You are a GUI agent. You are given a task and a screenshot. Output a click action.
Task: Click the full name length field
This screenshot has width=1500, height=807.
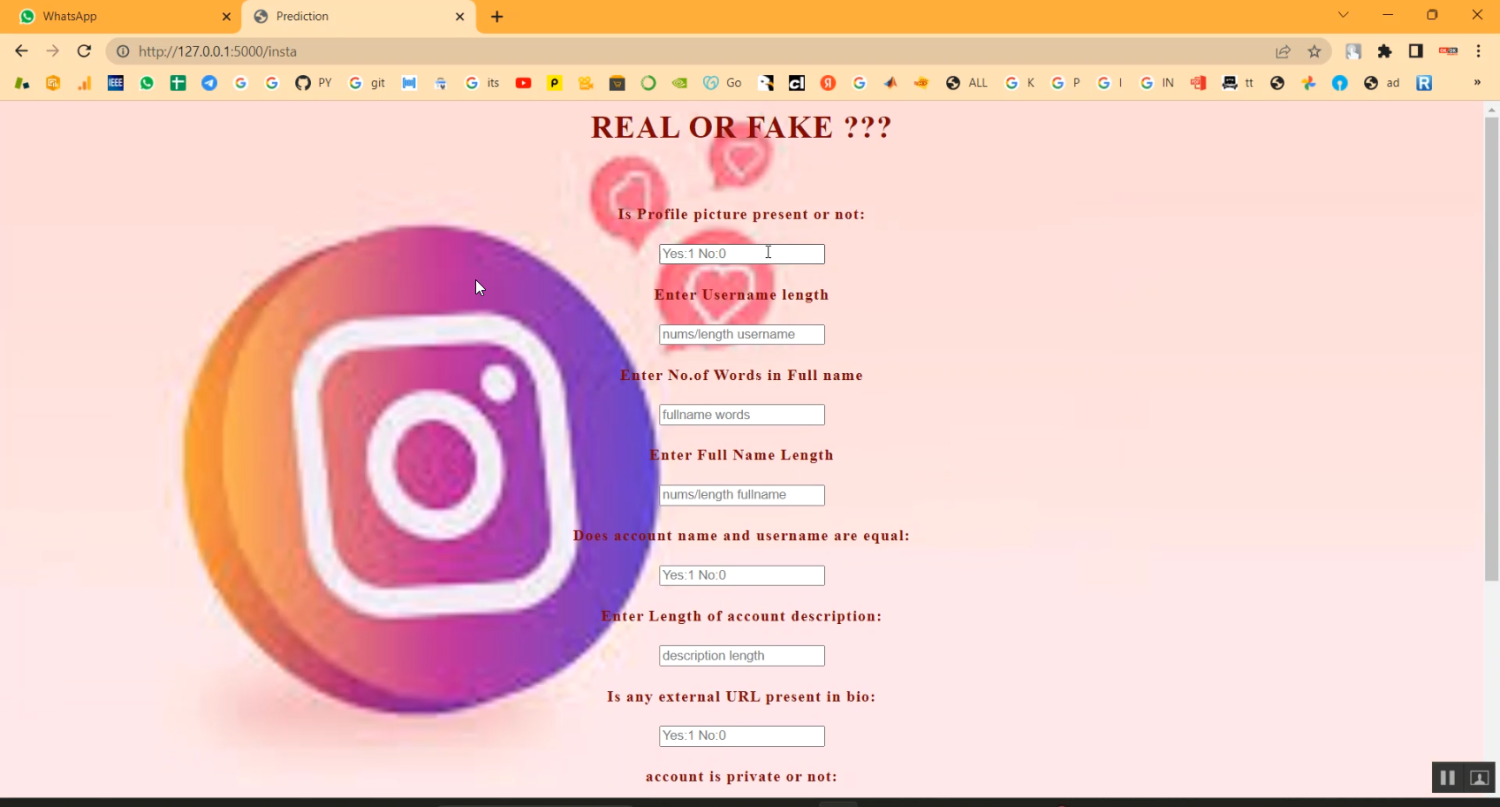point(742,495)
